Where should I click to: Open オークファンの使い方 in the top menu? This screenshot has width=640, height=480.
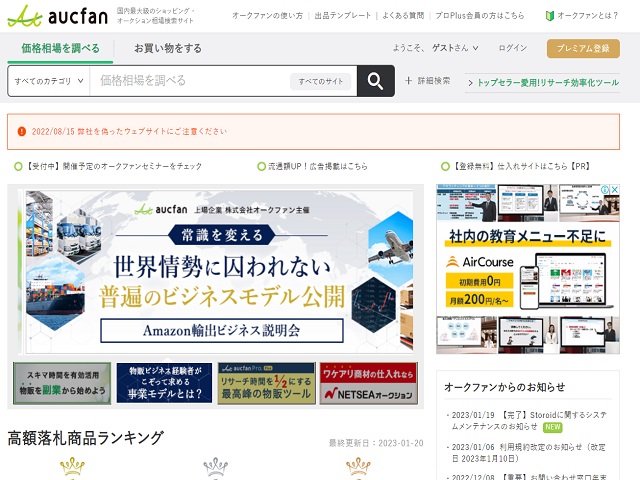click(267, 16)
